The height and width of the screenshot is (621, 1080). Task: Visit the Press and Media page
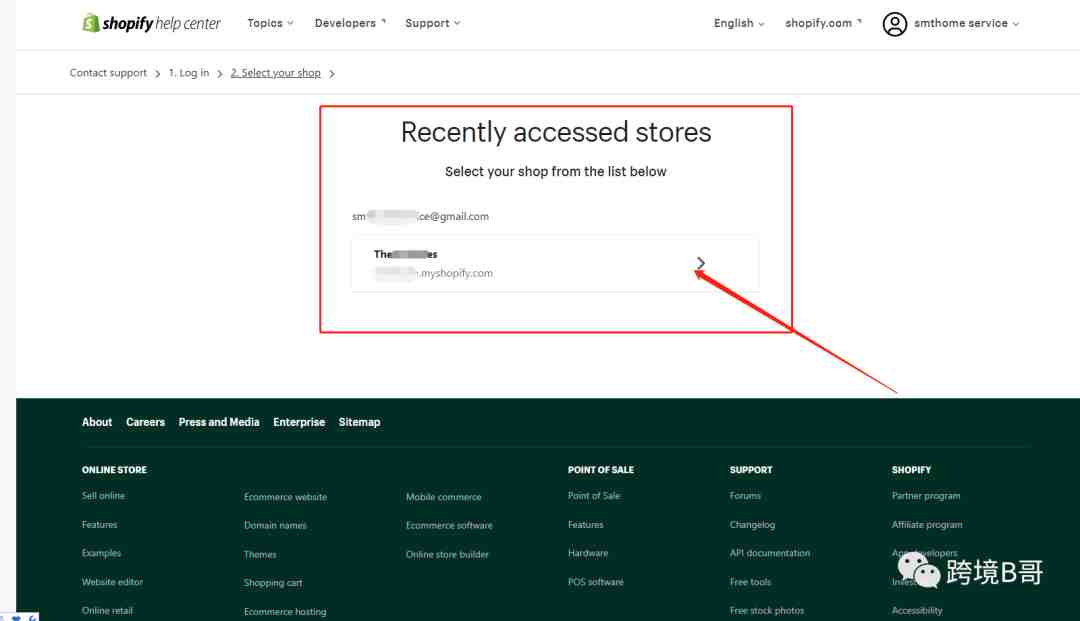click(x=219, y=422)
